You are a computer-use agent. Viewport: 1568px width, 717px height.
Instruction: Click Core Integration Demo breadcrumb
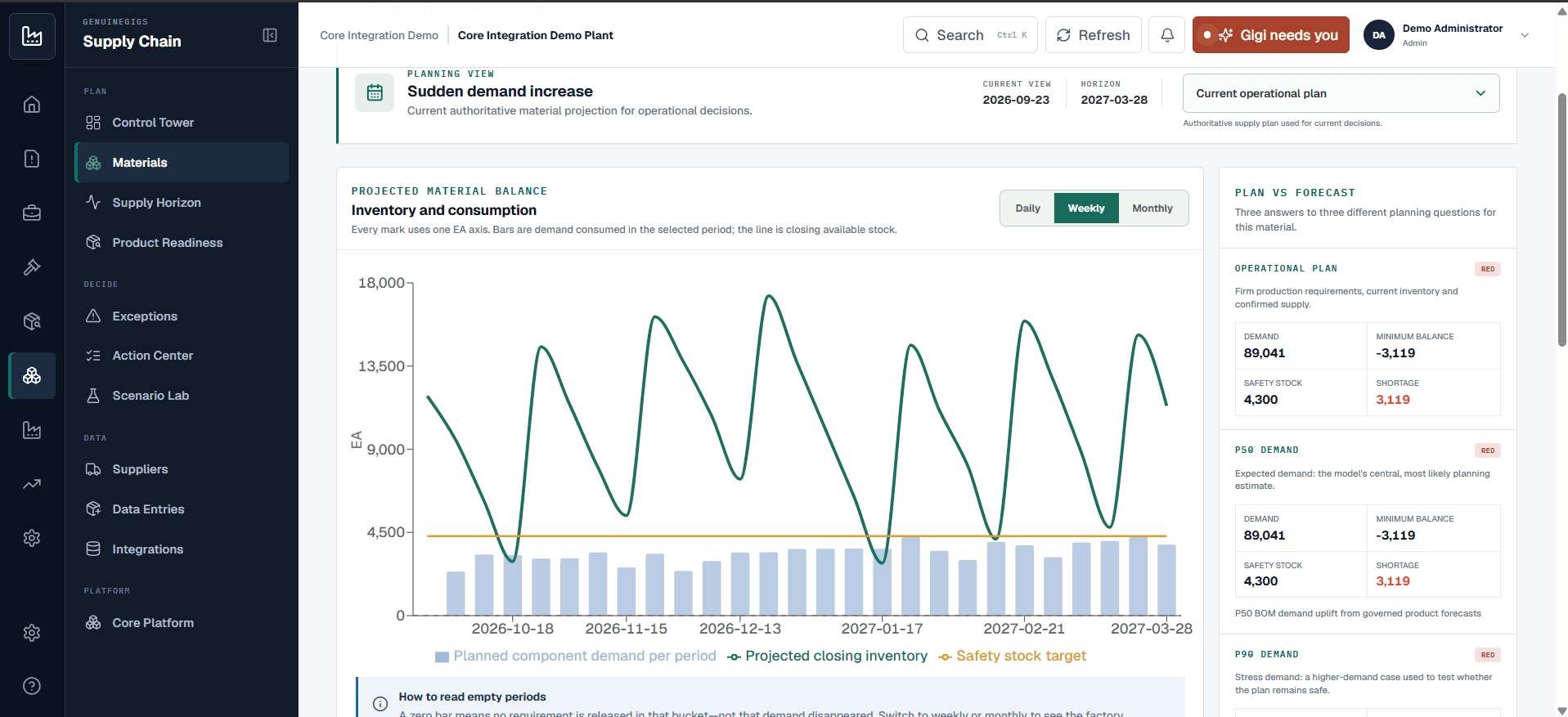click(379, 35)
